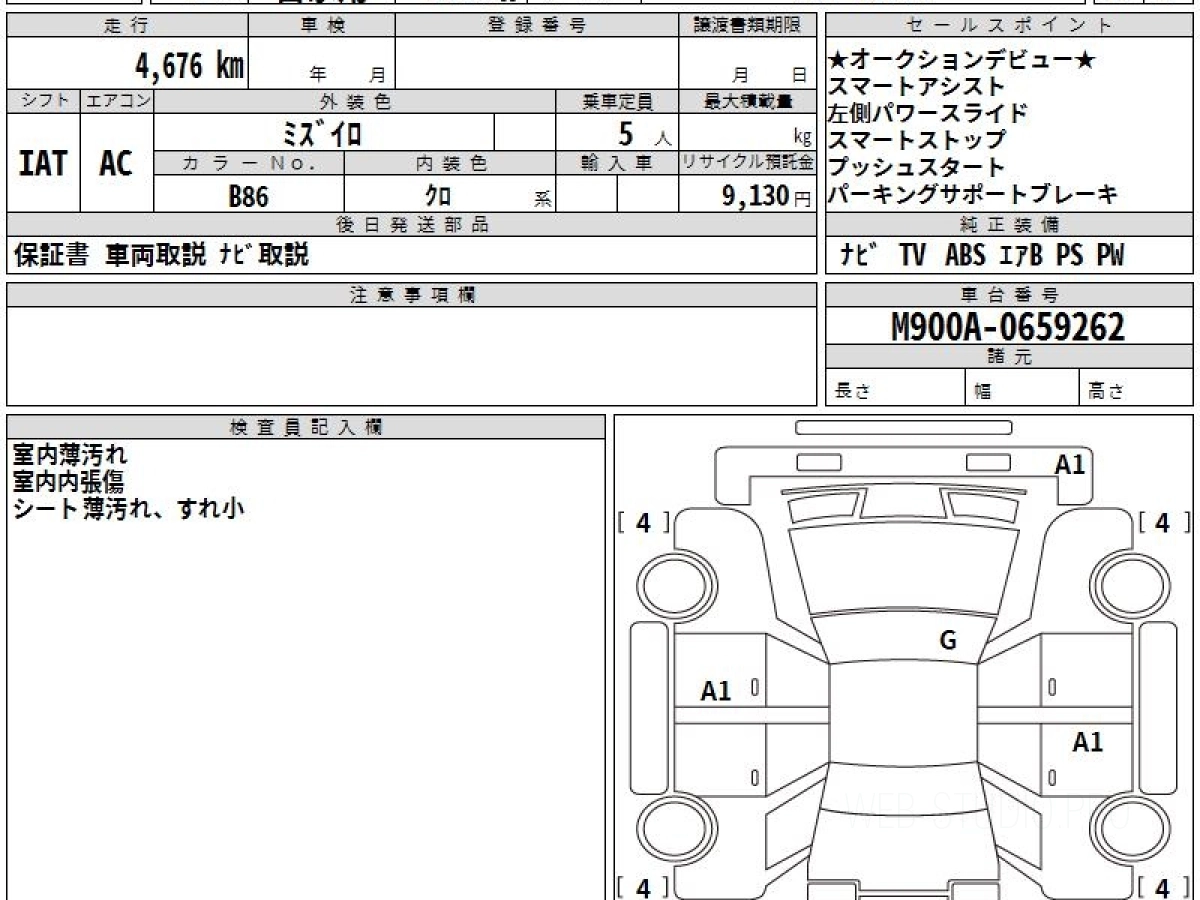Screen dimensions: 1200x900
Task: Select the セールスポイント heading
Action: pos(1009,26)
